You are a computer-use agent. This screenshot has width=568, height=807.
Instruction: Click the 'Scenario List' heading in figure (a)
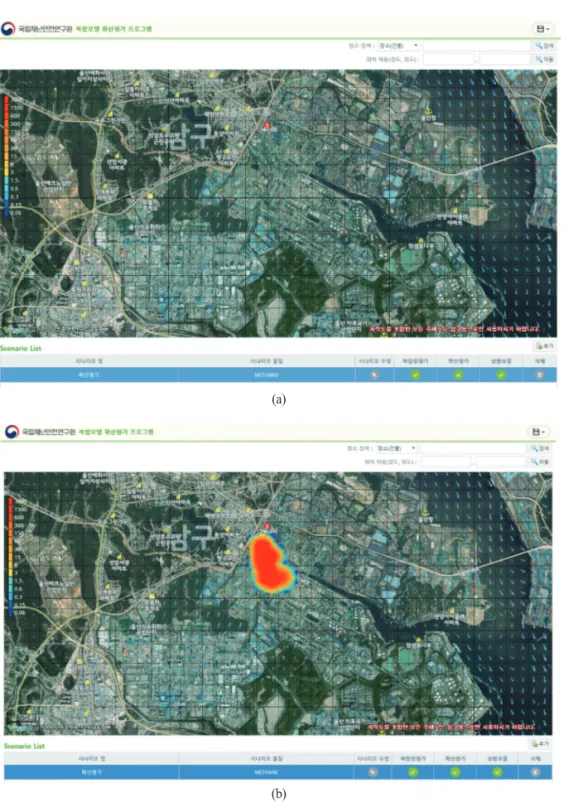coord(21,348)
